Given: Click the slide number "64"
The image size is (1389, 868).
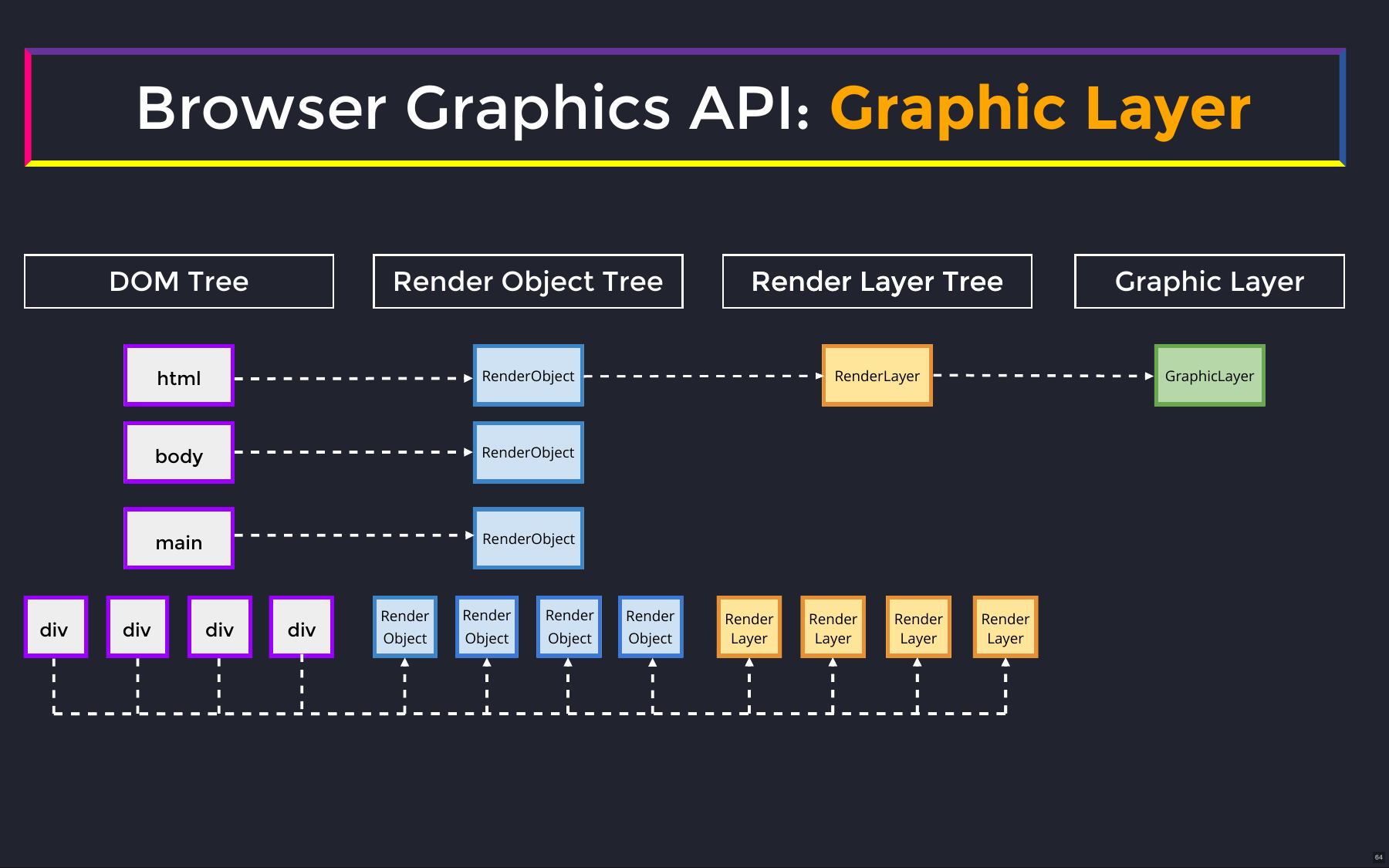Looking at the screenshot, I should 1379,857.
